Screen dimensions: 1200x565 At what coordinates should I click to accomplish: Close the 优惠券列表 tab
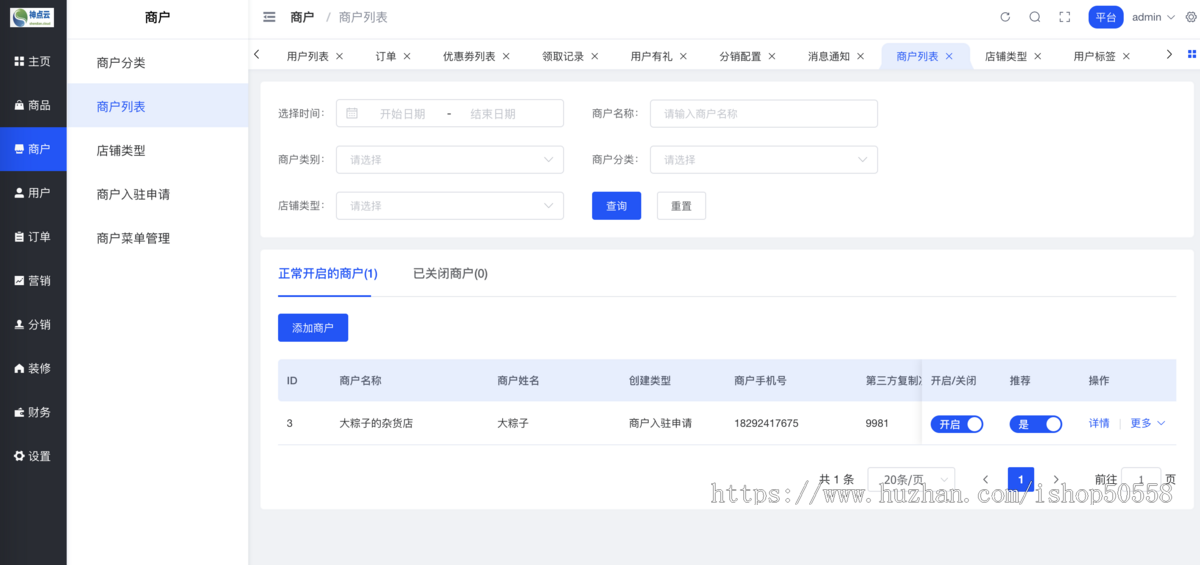coord(506,57)
